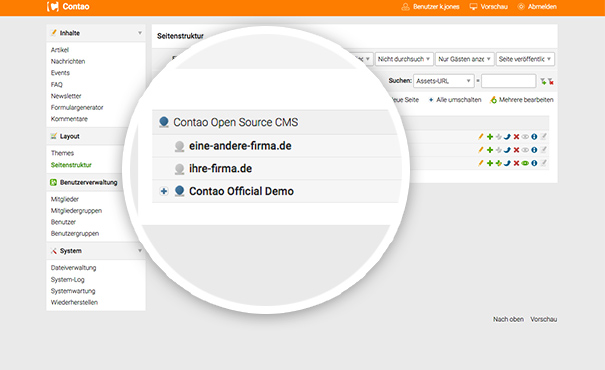The image size is (605, 370).
Task: Click the search text input field
Action: [509, 81]
